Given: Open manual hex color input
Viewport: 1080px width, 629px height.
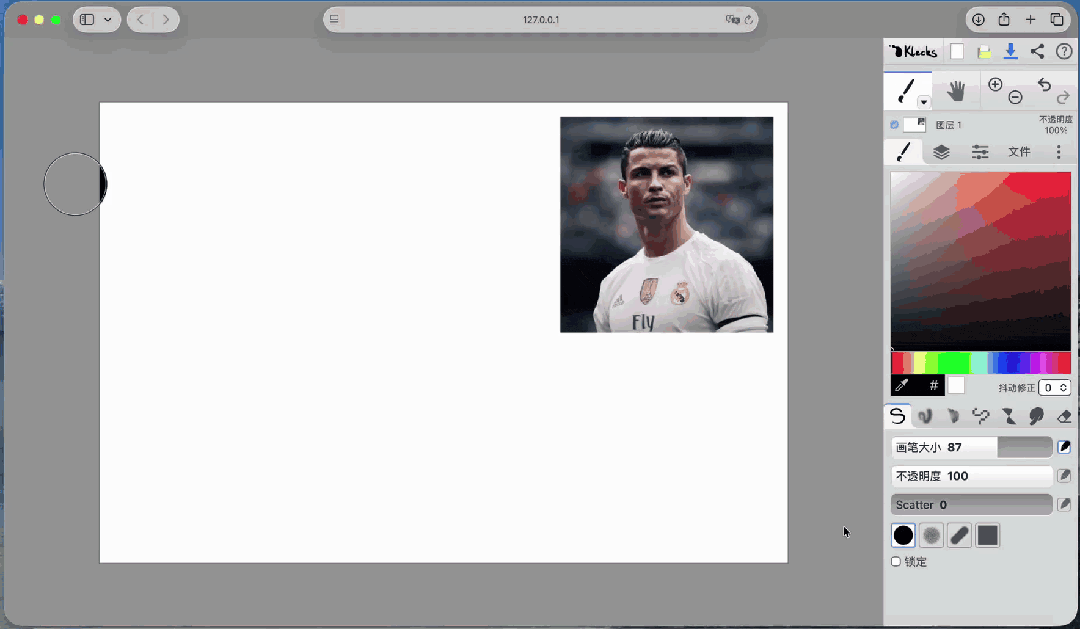Looking at the screenshot, I should coord(933,386).
